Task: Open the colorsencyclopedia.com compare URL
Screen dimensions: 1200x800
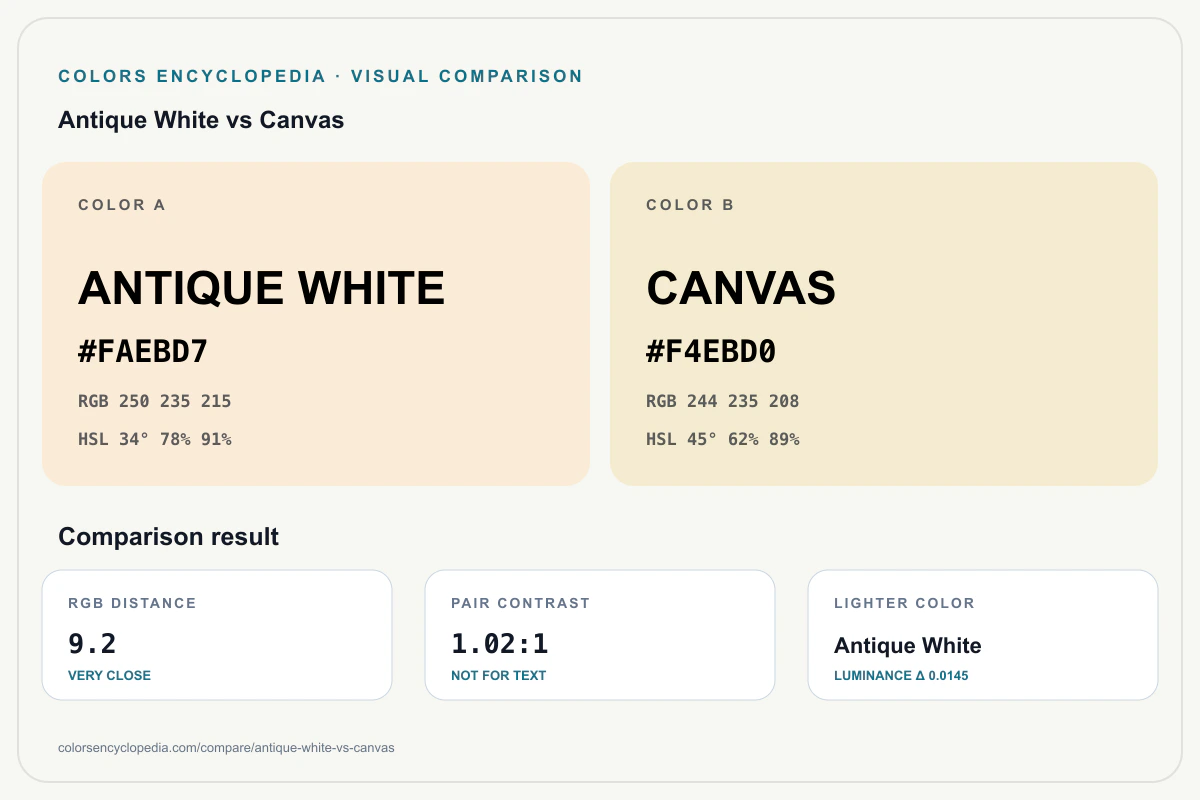Action: [x=227, y=748]
